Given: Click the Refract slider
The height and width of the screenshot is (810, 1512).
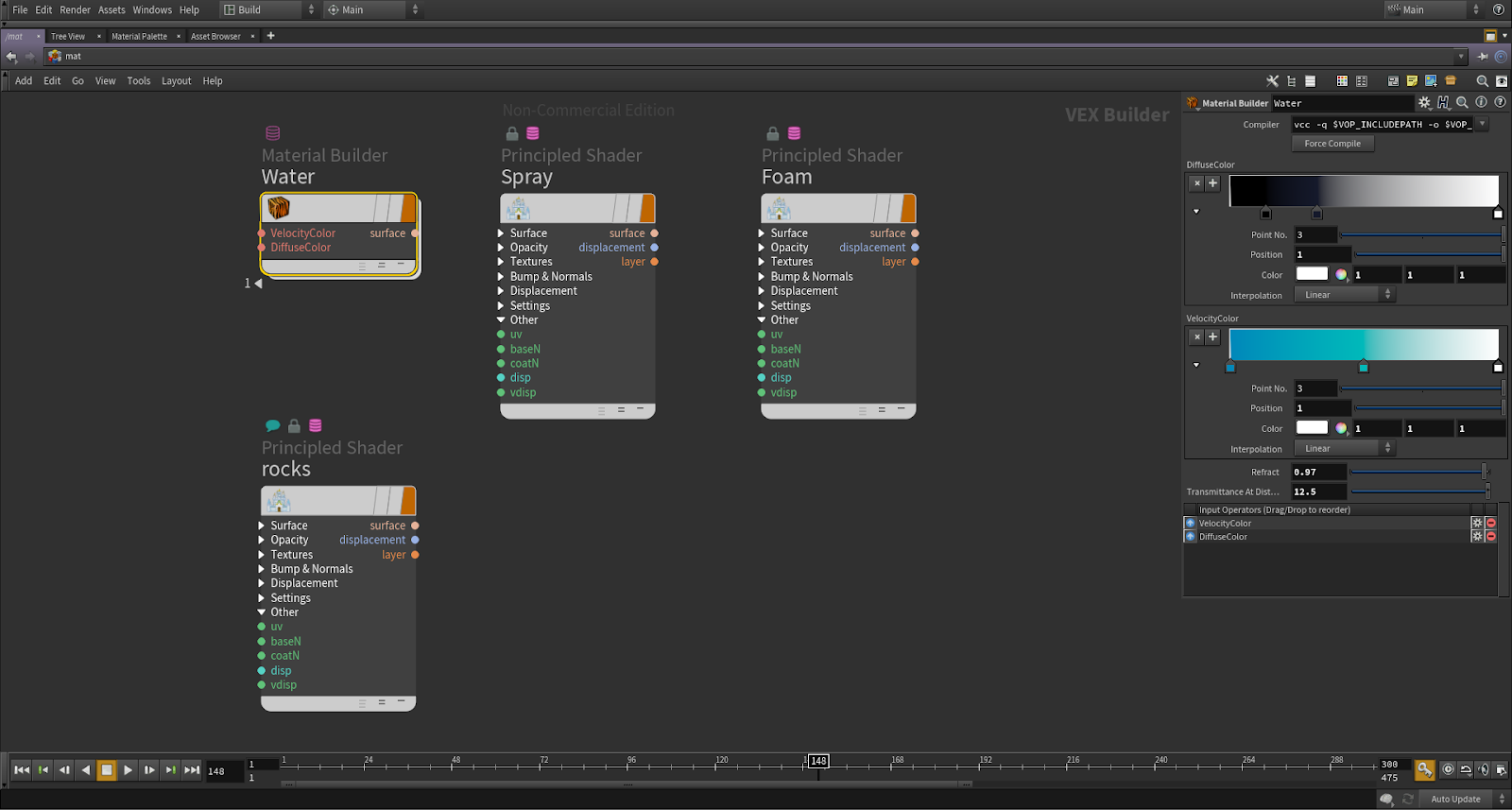Looking at the screenshot, I should 1417,472.
